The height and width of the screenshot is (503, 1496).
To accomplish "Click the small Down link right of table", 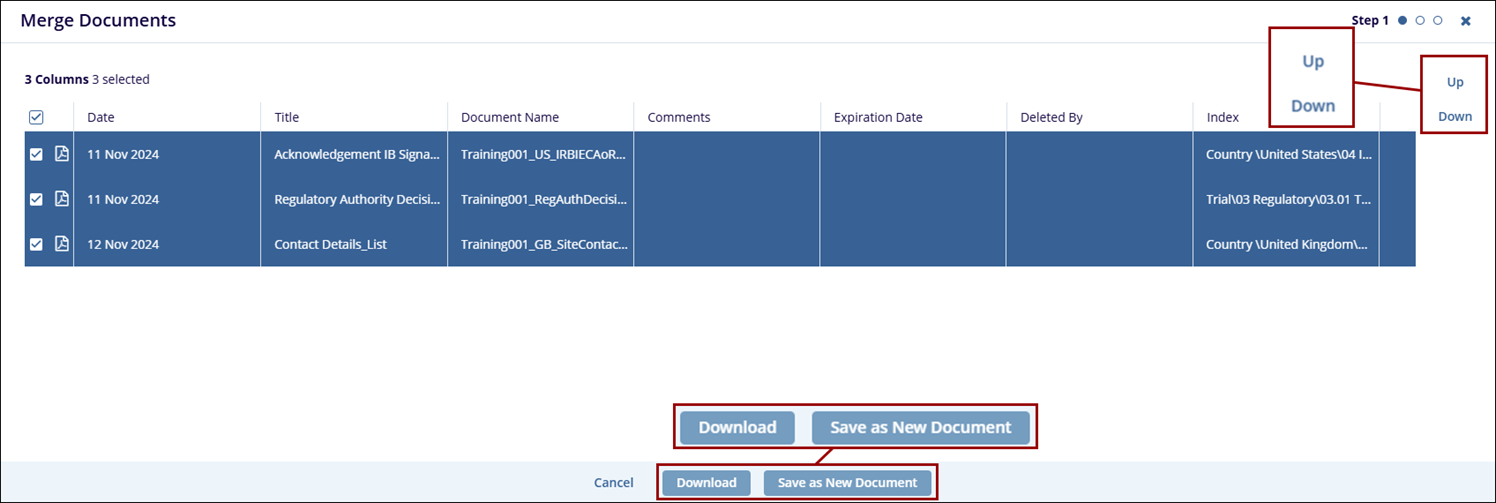I will click(1455, 116).
